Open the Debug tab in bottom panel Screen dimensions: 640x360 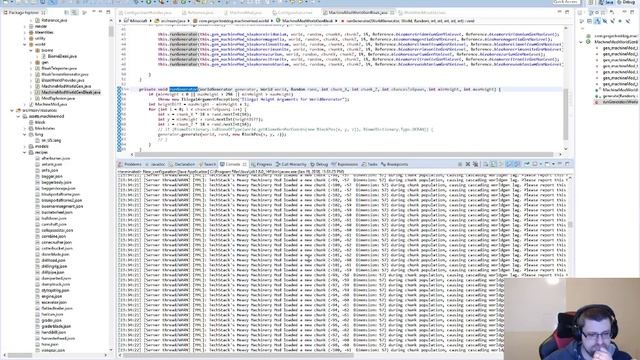(x=319, y=164)
